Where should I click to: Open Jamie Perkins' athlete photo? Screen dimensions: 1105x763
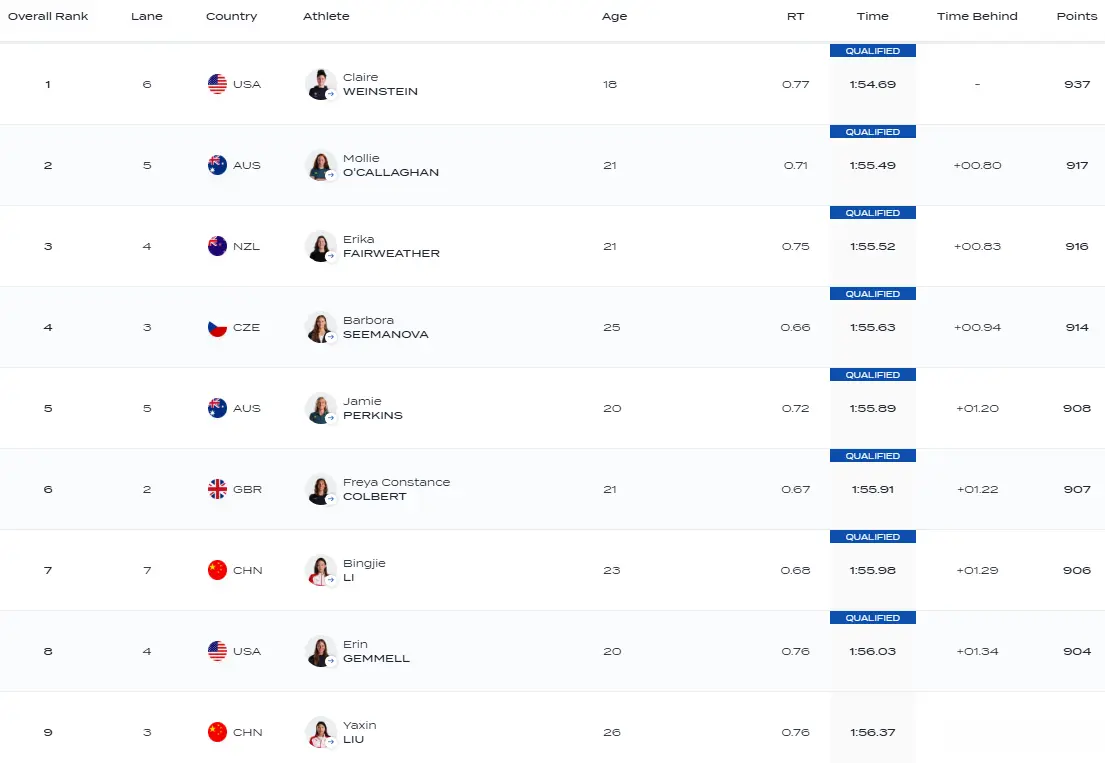point(320,409)
